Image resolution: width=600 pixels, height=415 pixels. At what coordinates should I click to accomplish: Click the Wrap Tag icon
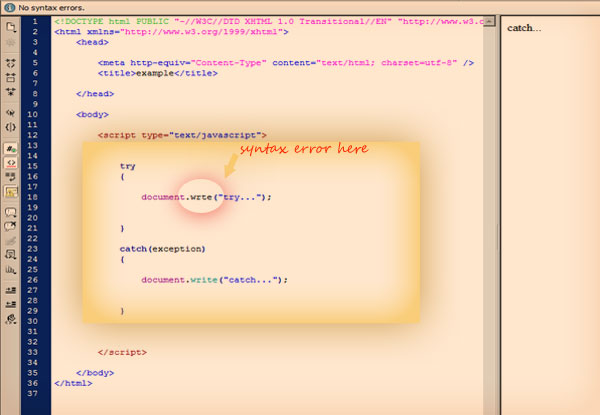tap(11, 241)
